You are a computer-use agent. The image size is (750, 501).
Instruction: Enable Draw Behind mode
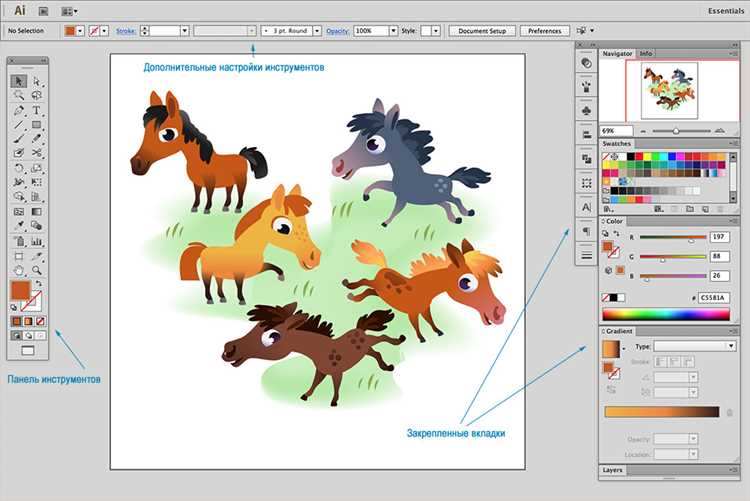[x=28, y=335]
